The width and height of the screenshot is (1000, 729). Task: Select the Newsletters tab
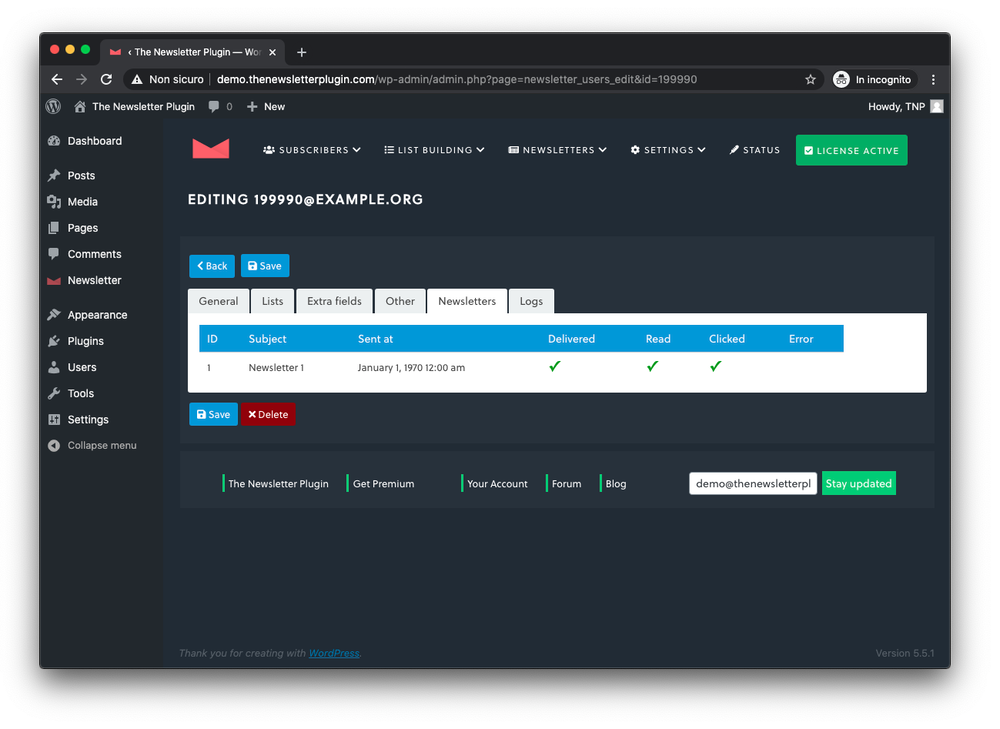tap(467, 301)
